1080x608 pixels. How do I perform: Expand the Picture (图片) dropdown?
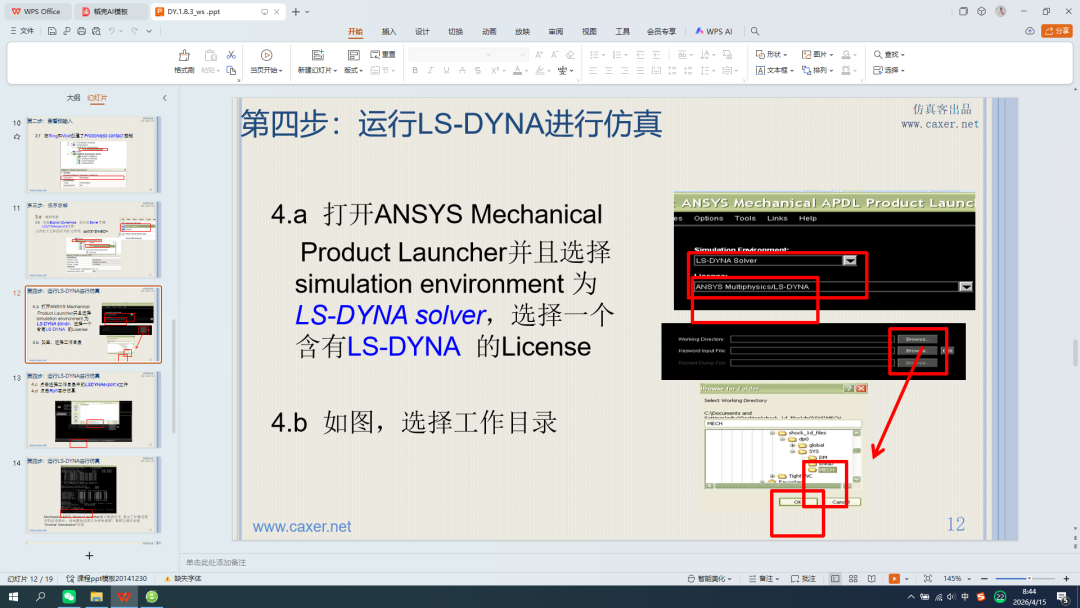pos(818,54)
